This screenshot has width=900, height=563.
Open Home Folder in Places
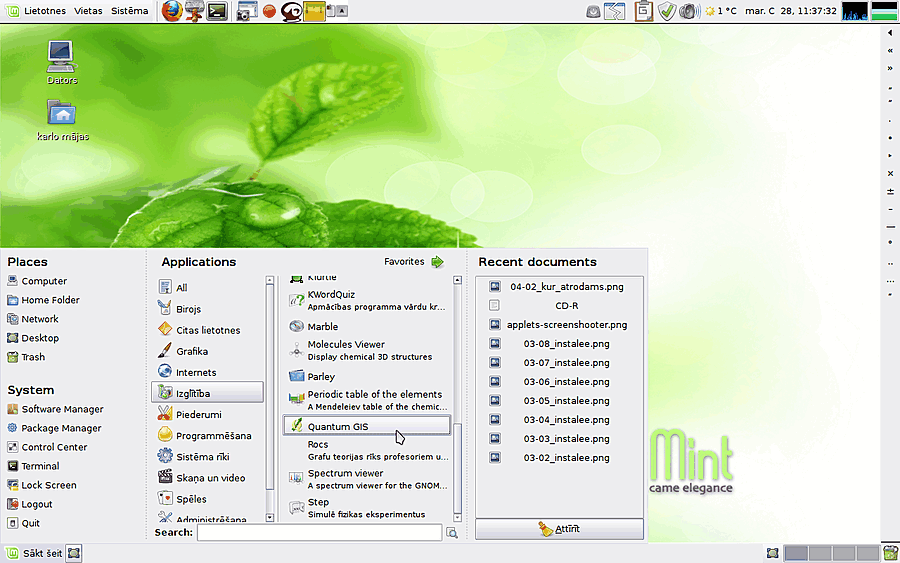(x=44, y=300)
